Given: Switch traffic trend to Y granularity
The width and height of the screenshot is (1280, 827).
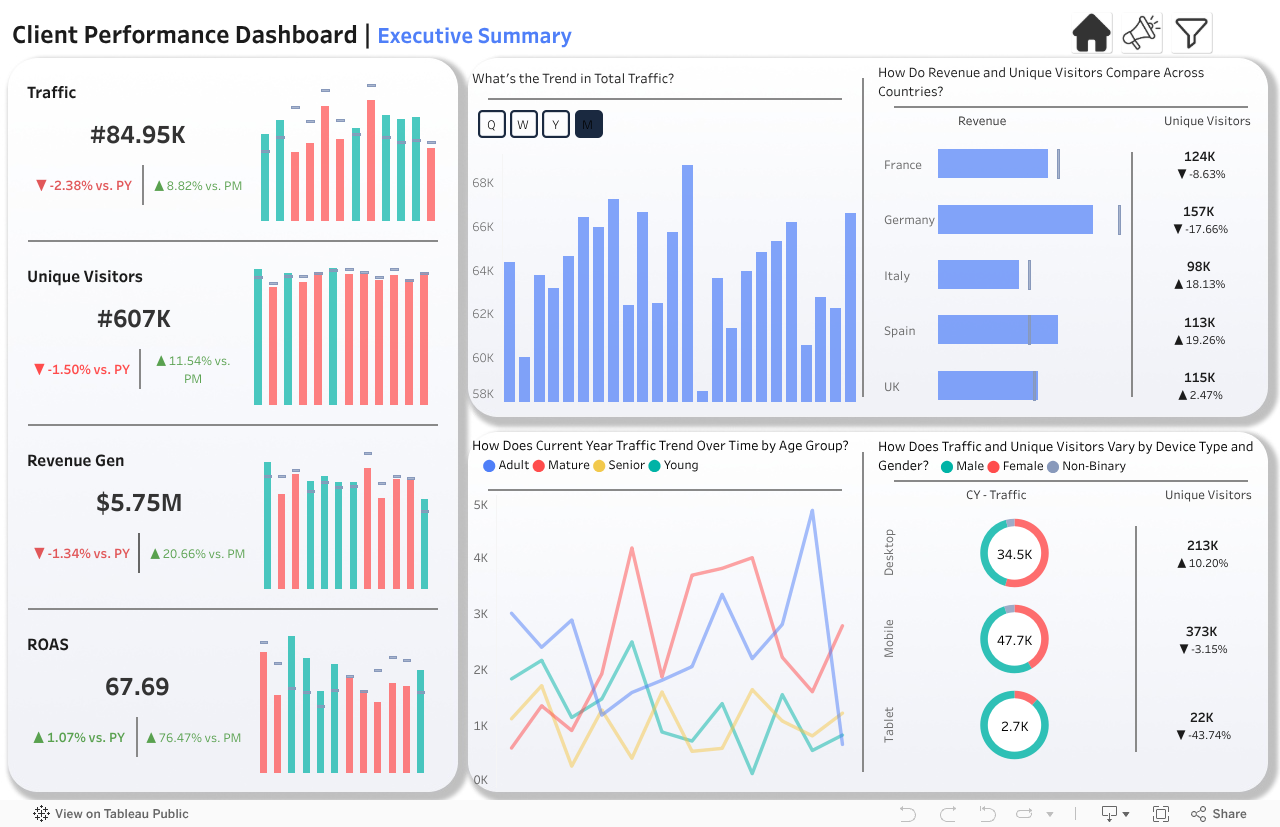Looking at the screenshot, I should [x=555, y=124].
